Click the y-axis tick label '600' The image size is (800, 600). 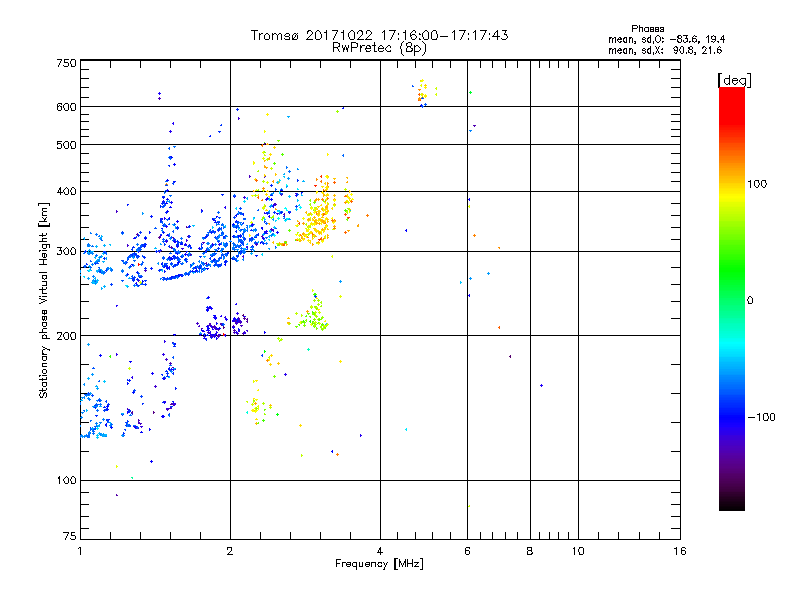point(67,107)
